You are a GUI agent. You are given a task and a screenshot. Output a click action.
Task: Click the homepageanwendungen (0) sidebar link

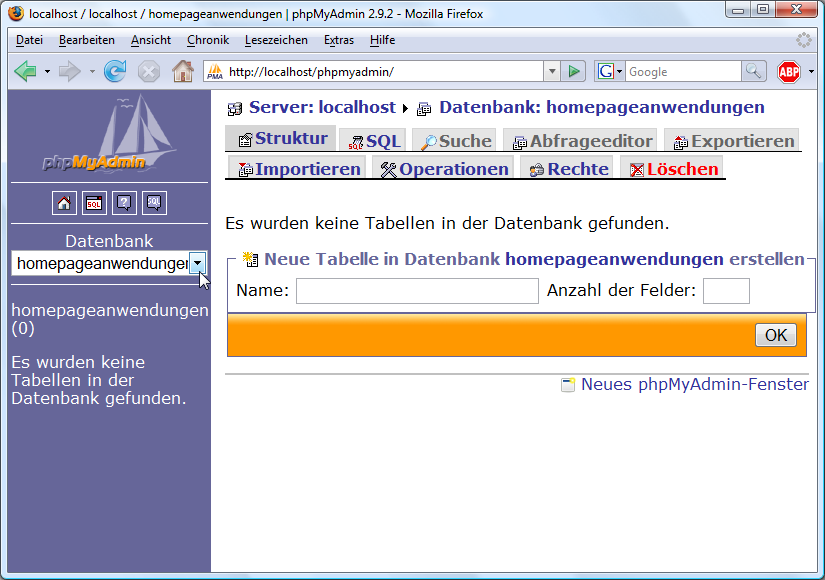coord(110,319)
